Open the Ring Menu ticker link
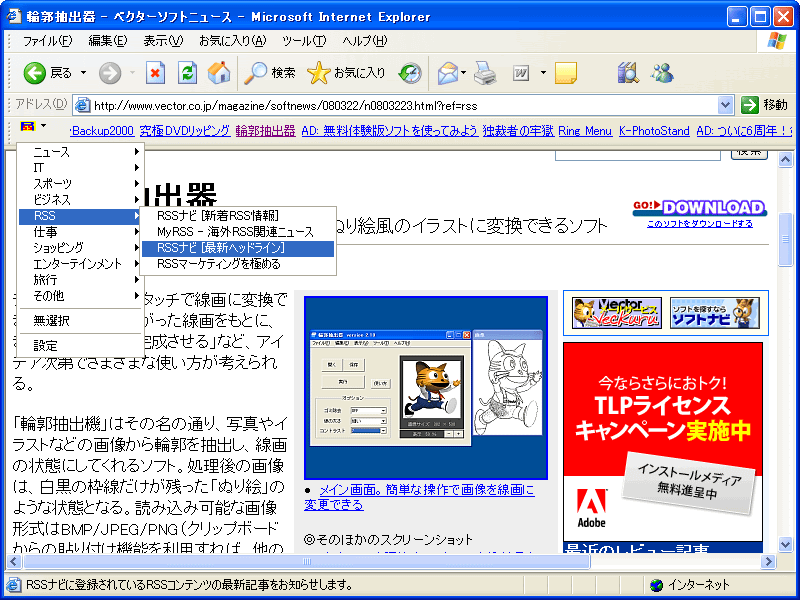The height and width of the screenshot is (600, 800). pyautogui.click(x=585, y=131)
